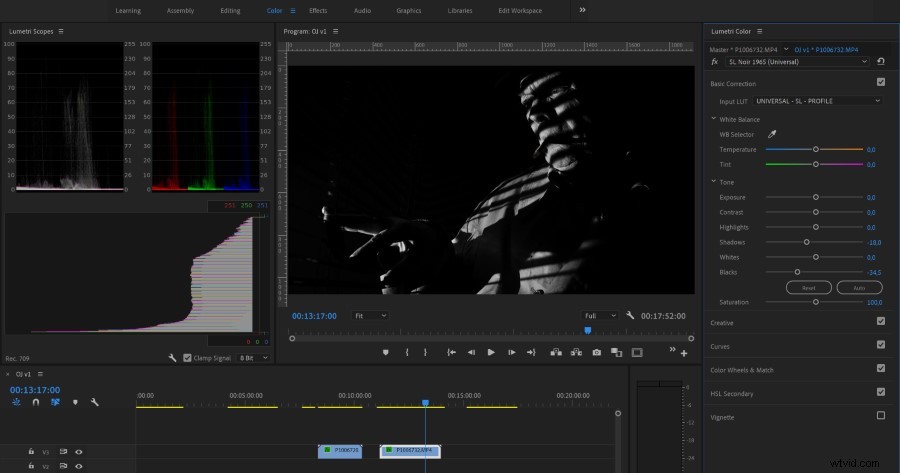Disable the Creative section checkbox

(881, 321)
